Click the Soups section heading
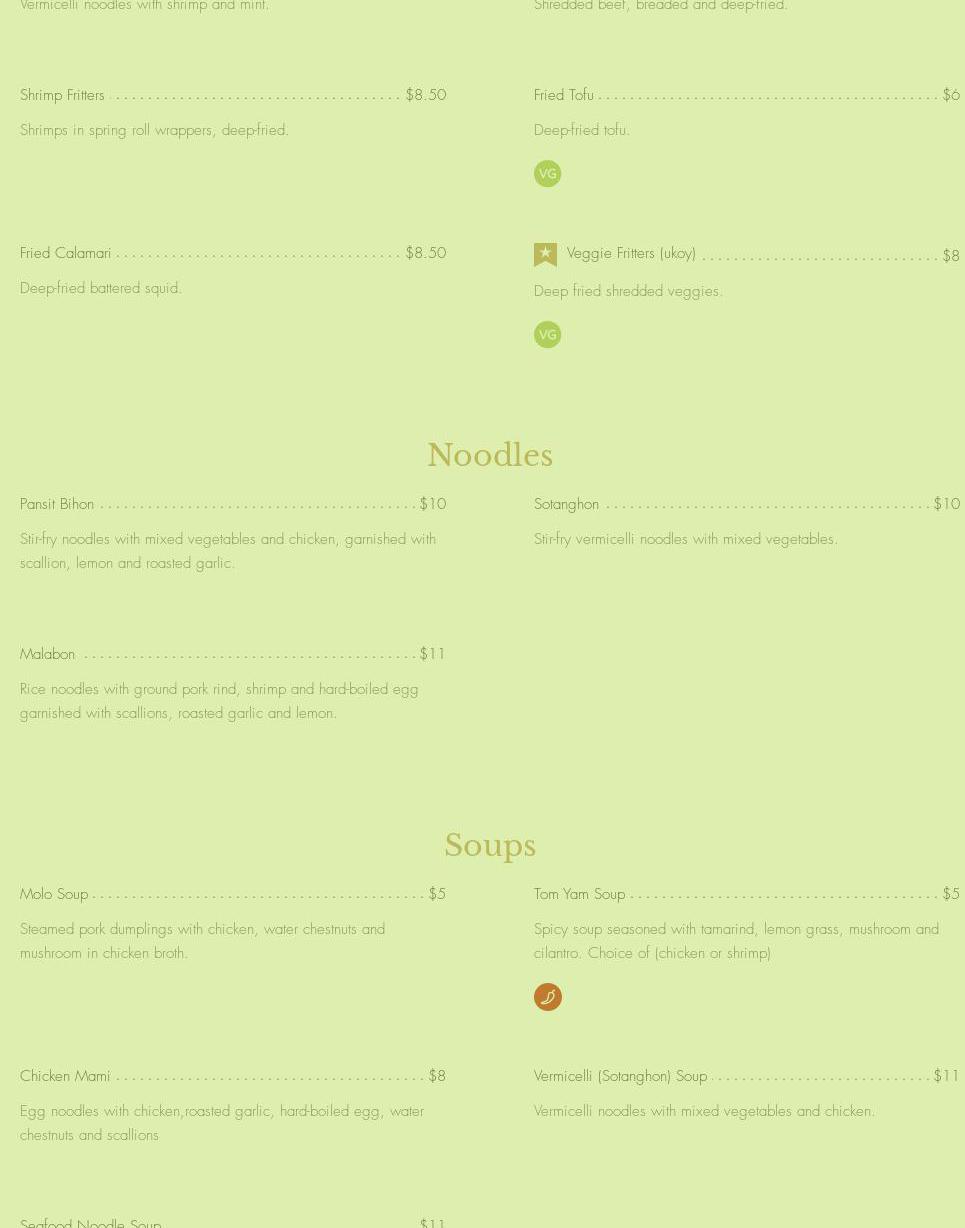The width and height of the screenshot is (965, 1228). point(489,846)
